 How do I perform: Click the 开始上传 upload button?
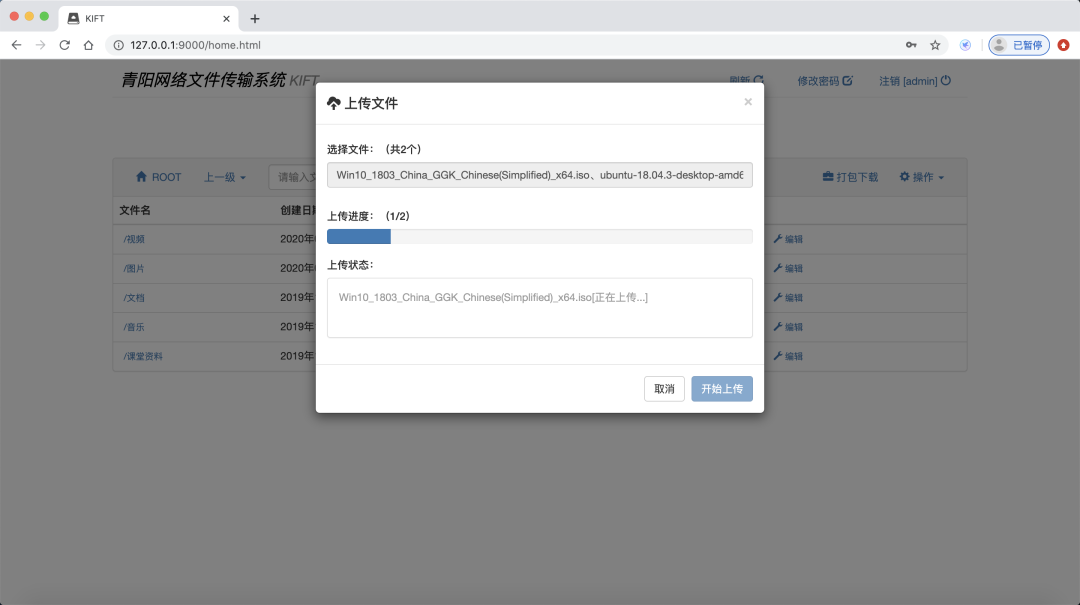(x=722, y=388)
